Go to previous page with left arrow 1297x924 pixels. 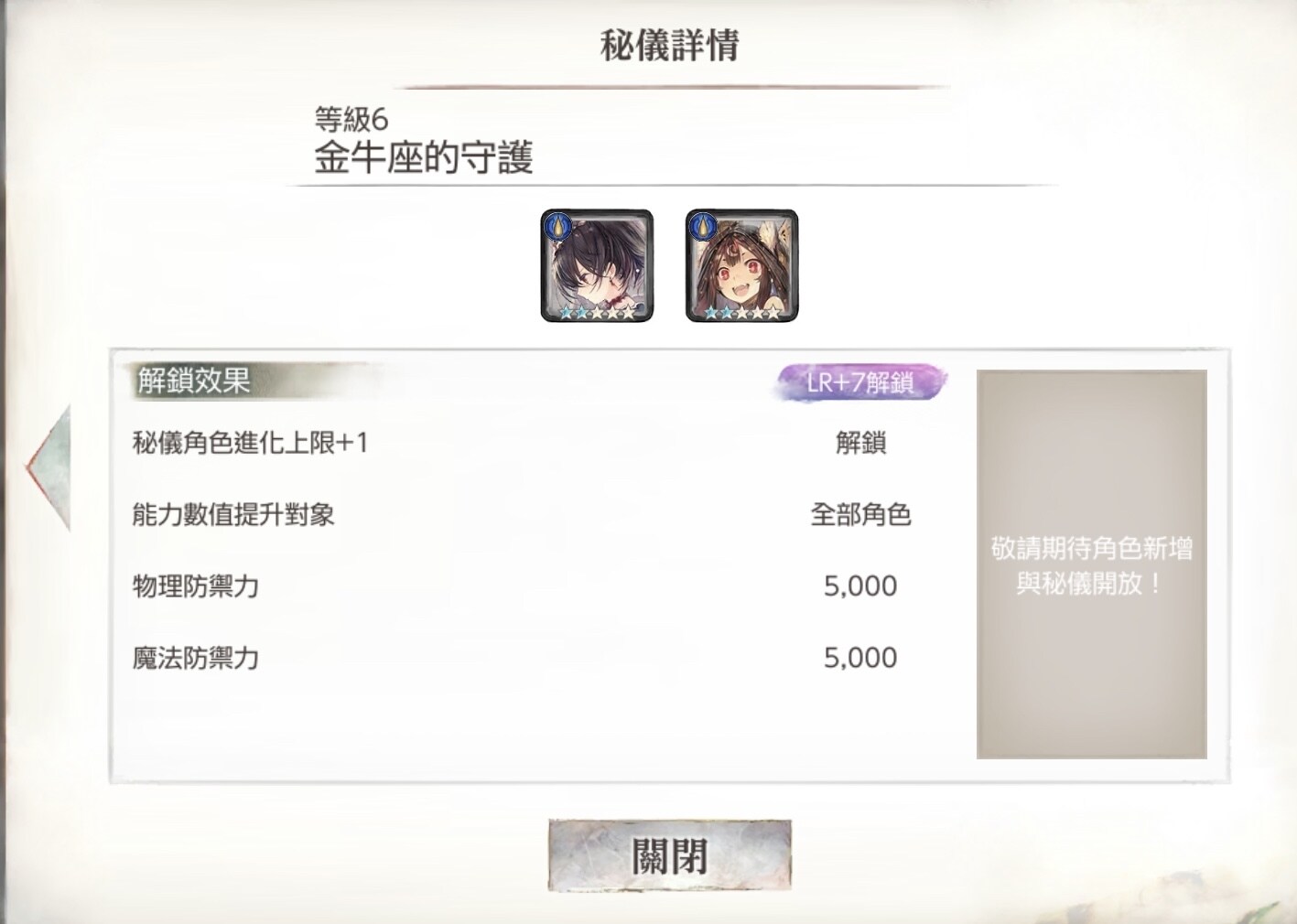(x=49, y=467)
